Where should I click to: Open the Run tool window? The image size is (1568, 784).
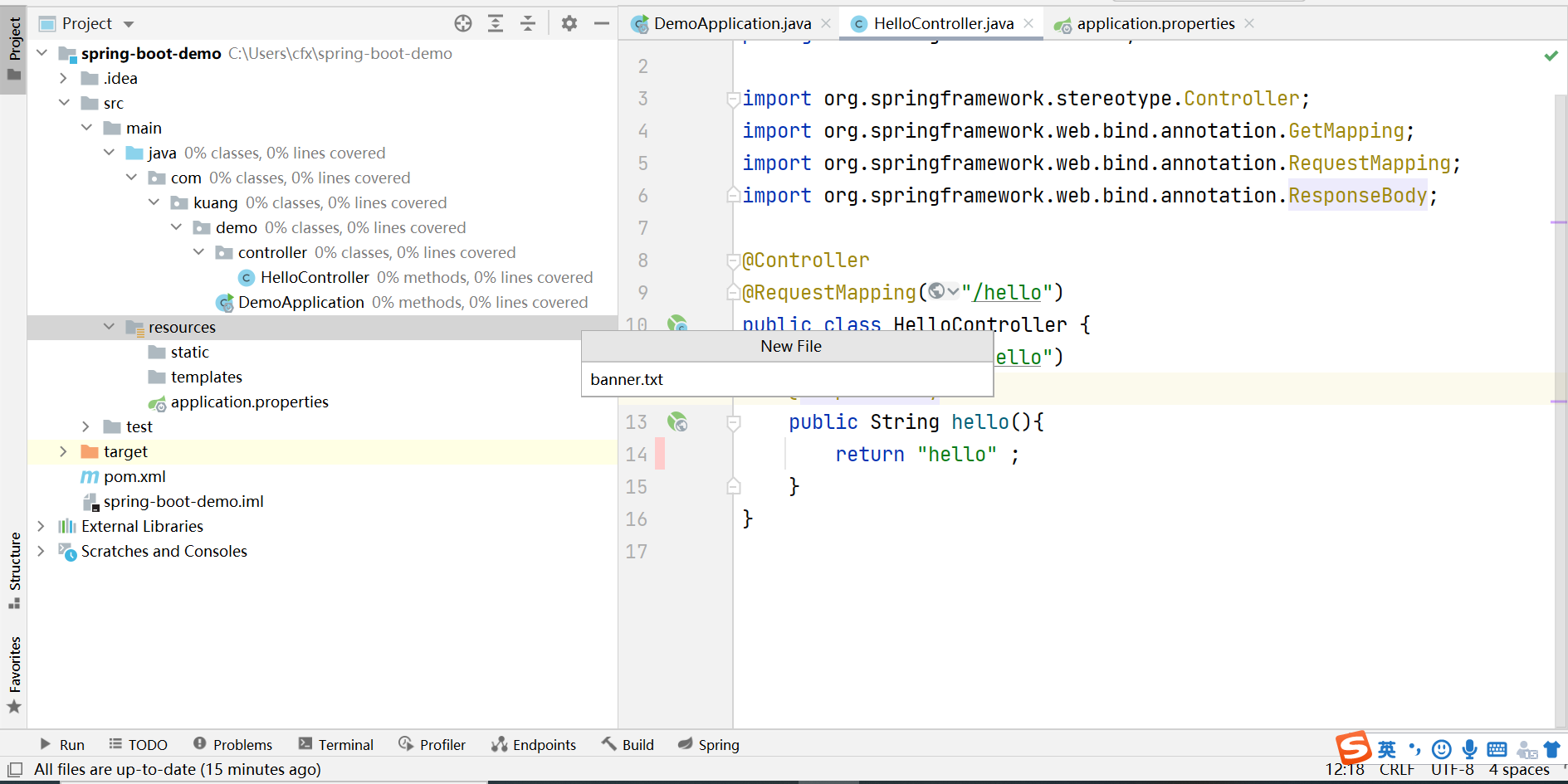click(x=62, y=744)
